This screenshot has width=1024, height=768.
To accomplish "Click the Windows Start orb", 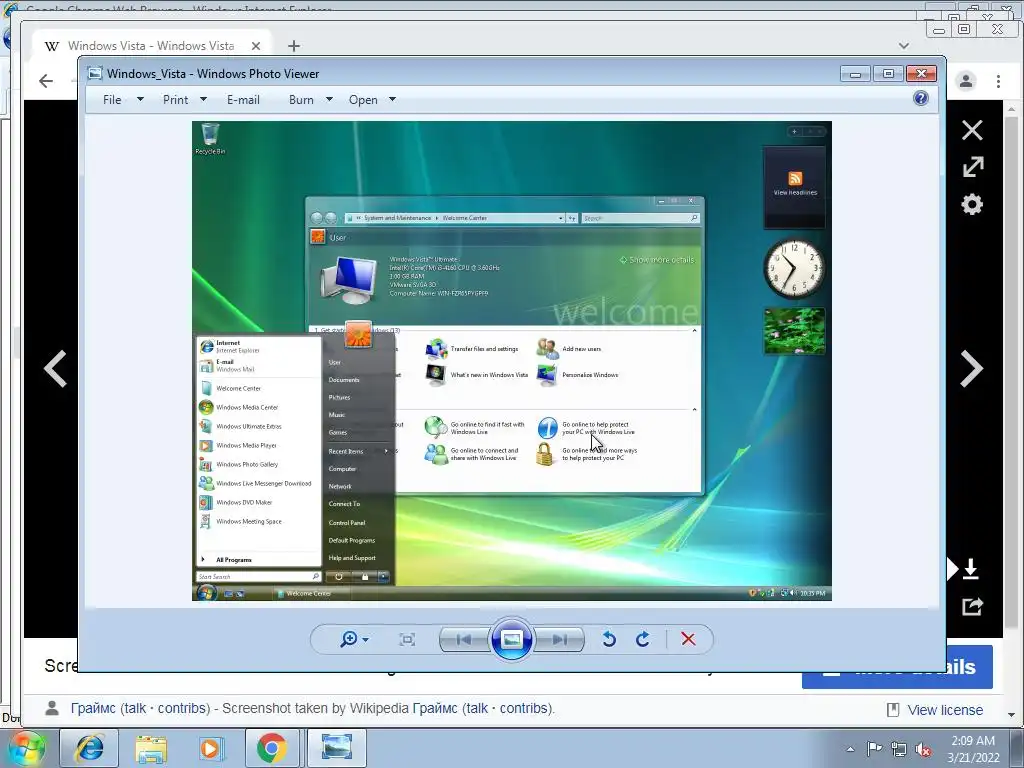I will click(x=27, y=748).
